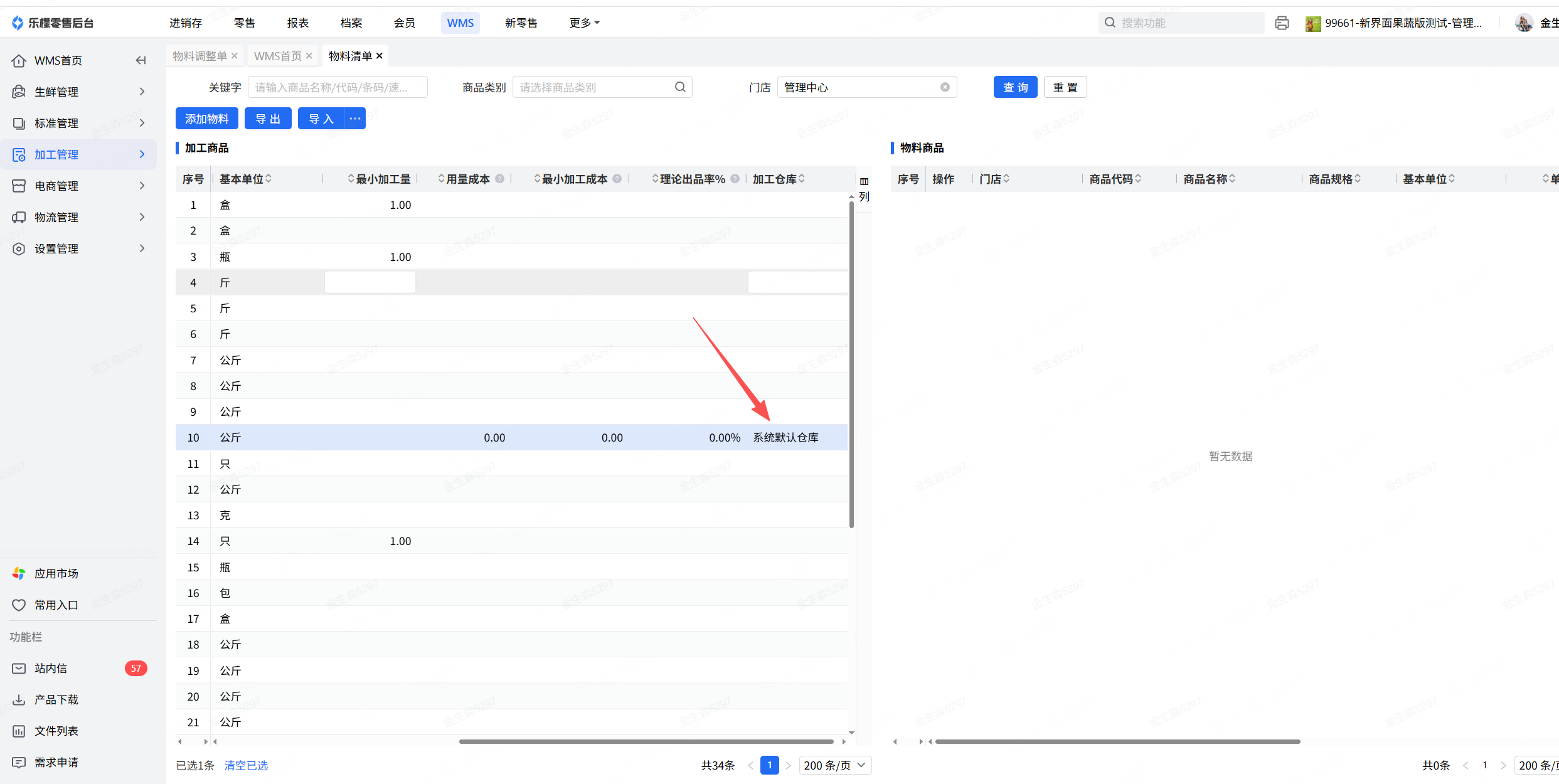Click the search icon in 商品类别 field
This screenshot has width=1559, height=784.
coord(680,87)
